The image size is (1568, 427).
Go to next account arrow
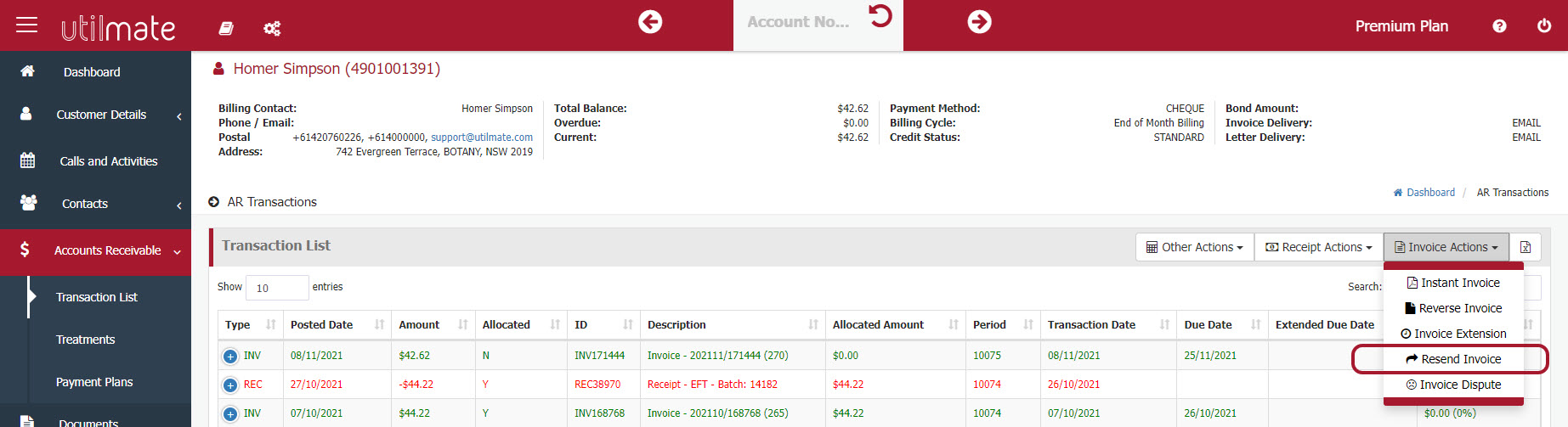coord(979,22)
